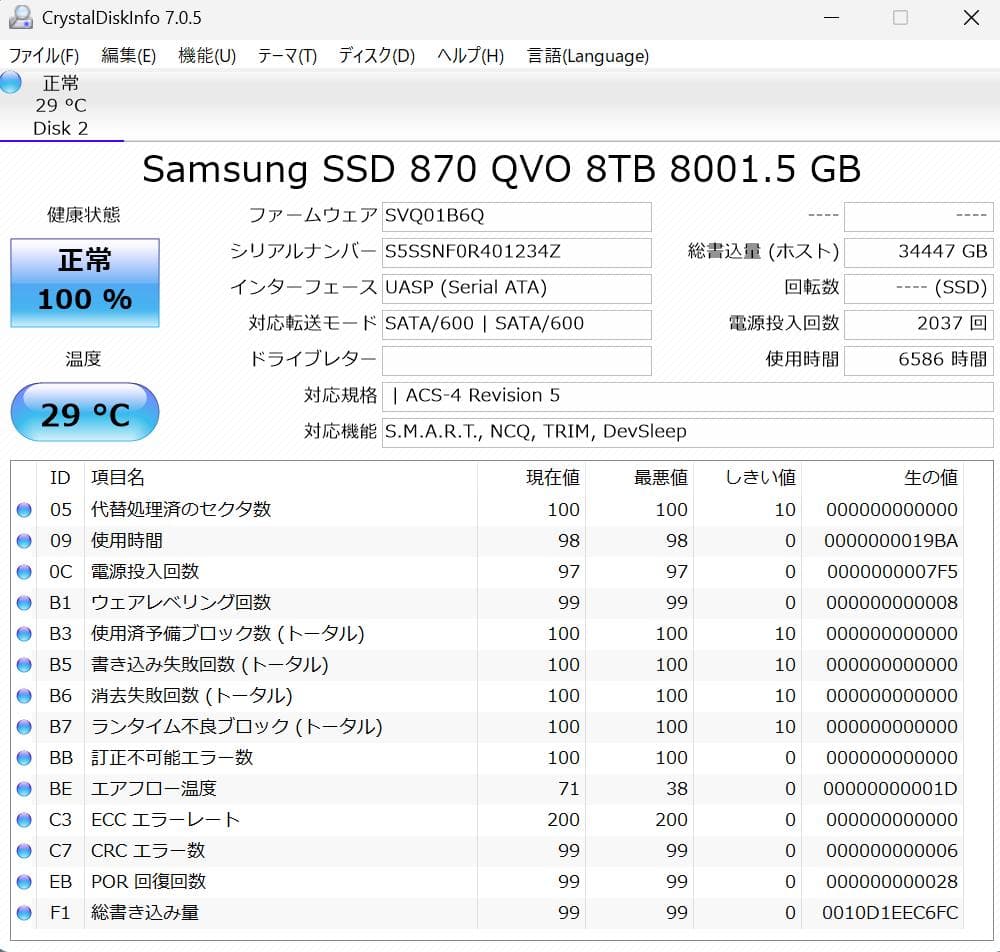Viewport: 1000px width, 952px height.
Task: Click the blue status icon beside attribute 05
Action: pyautogui.click(x=23, y=510)
